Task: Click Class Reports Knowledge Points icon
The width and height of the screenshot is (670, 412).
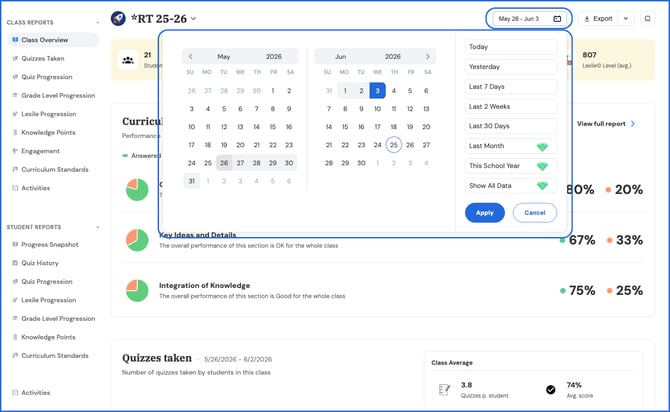Action: (x=15, y=132)
